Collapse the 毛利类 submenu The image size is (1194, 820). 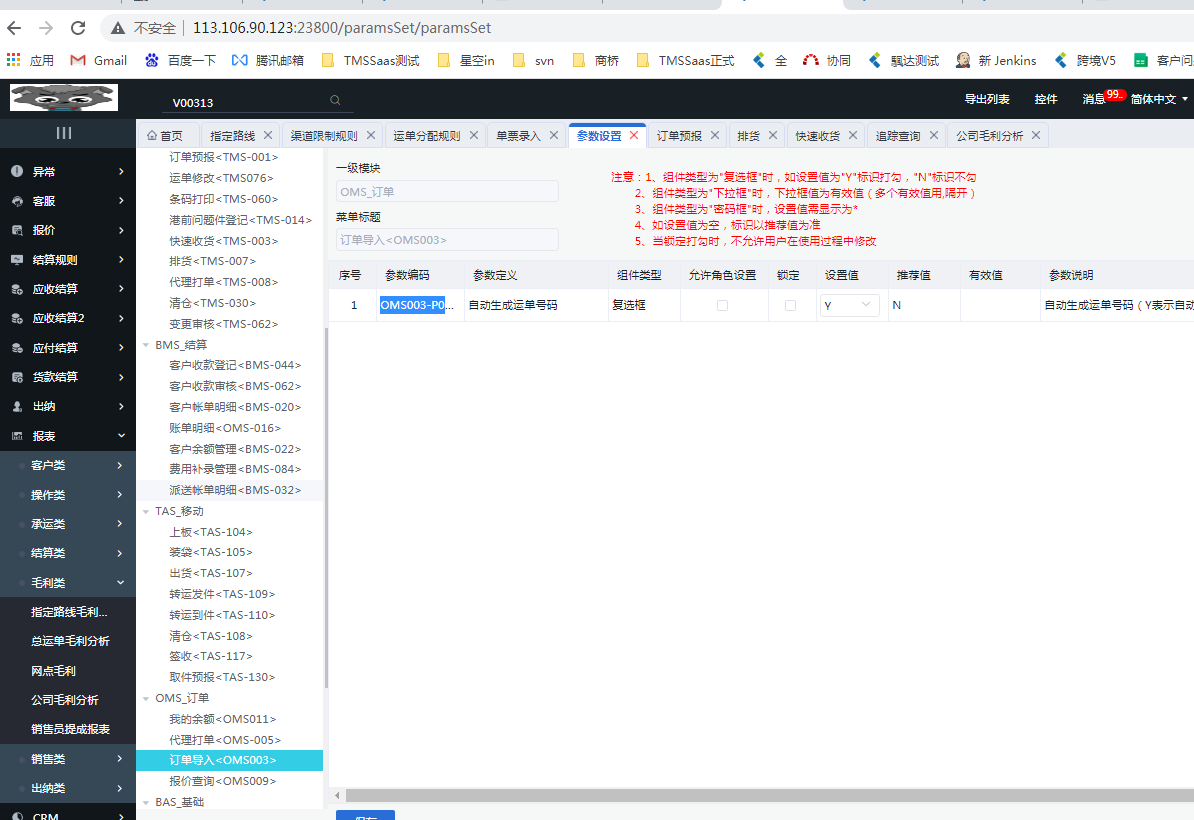(x=68, y=582)
